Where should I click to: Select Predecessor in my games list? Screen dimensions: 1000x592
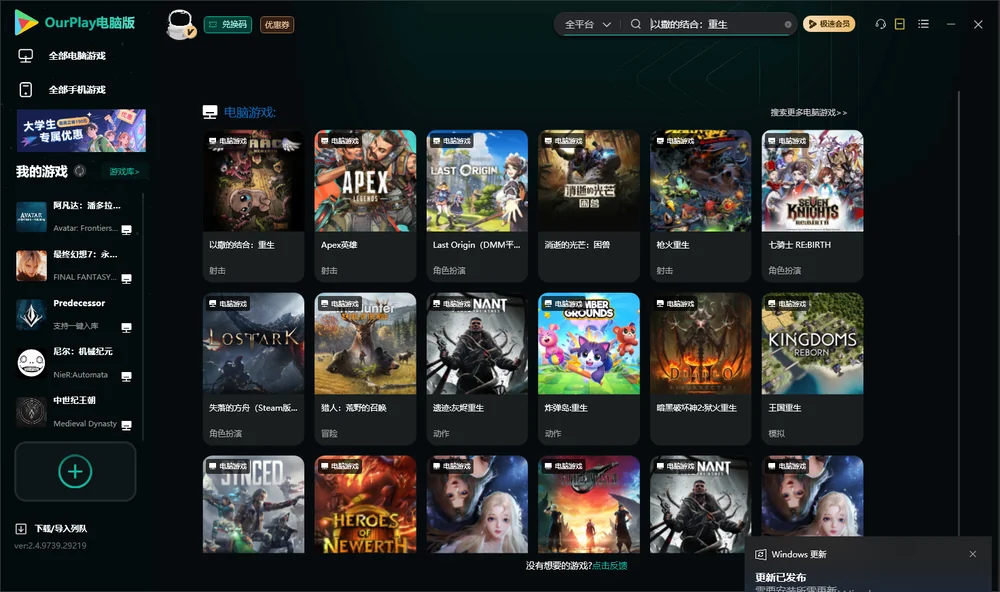[77, 314]
